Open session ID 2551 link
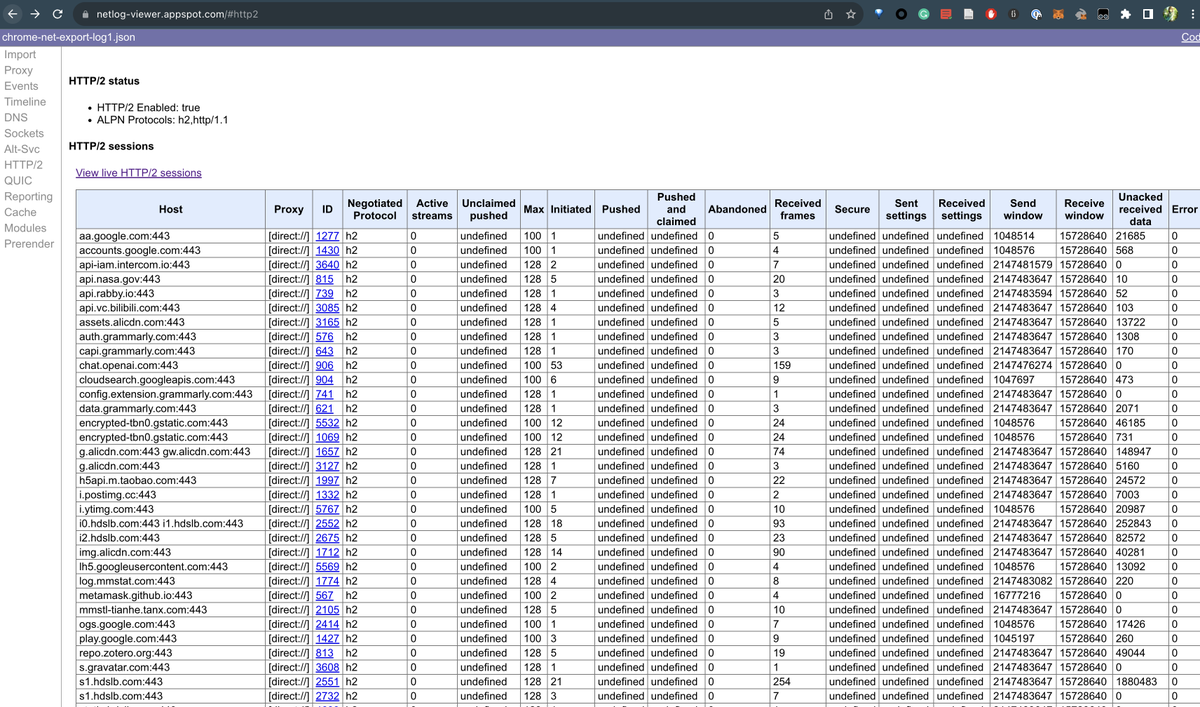Image resolution: width=1200 pixels, height=707 pixels. pos(327,682)
